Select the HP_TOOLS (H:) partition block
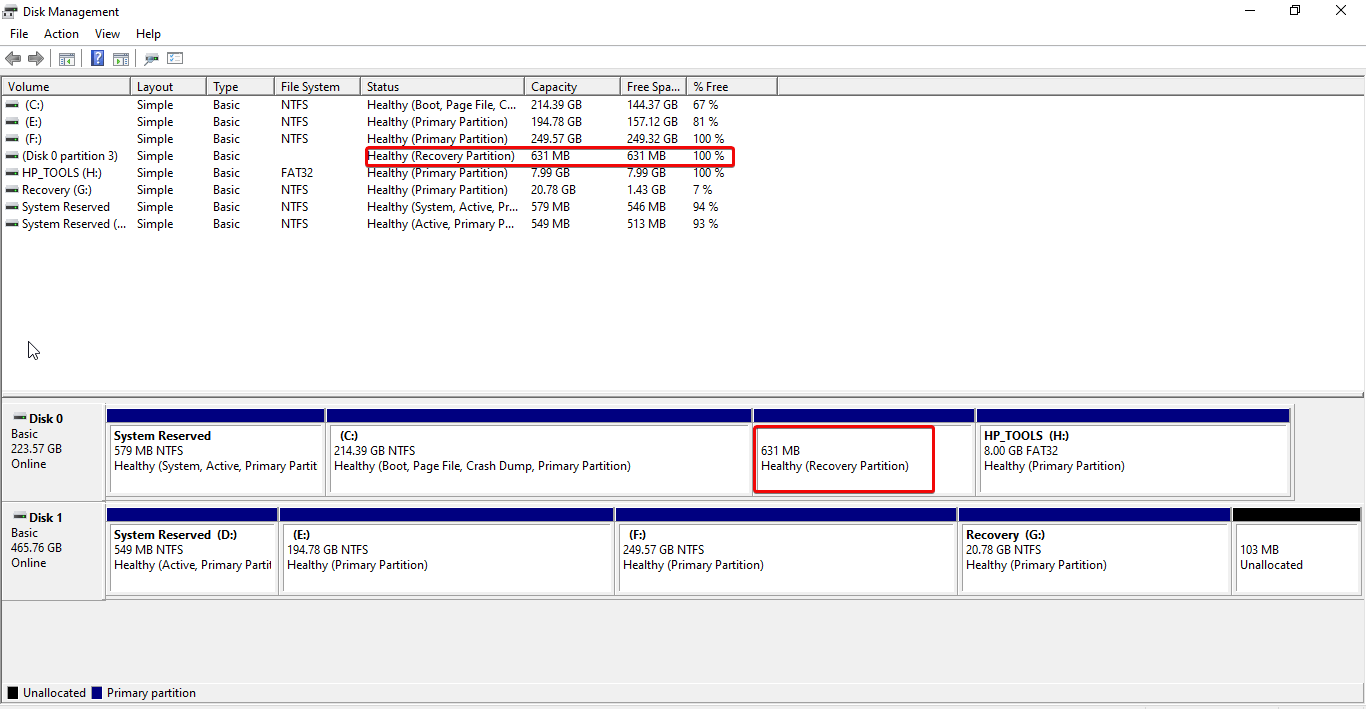 [x=1133, y=459]
